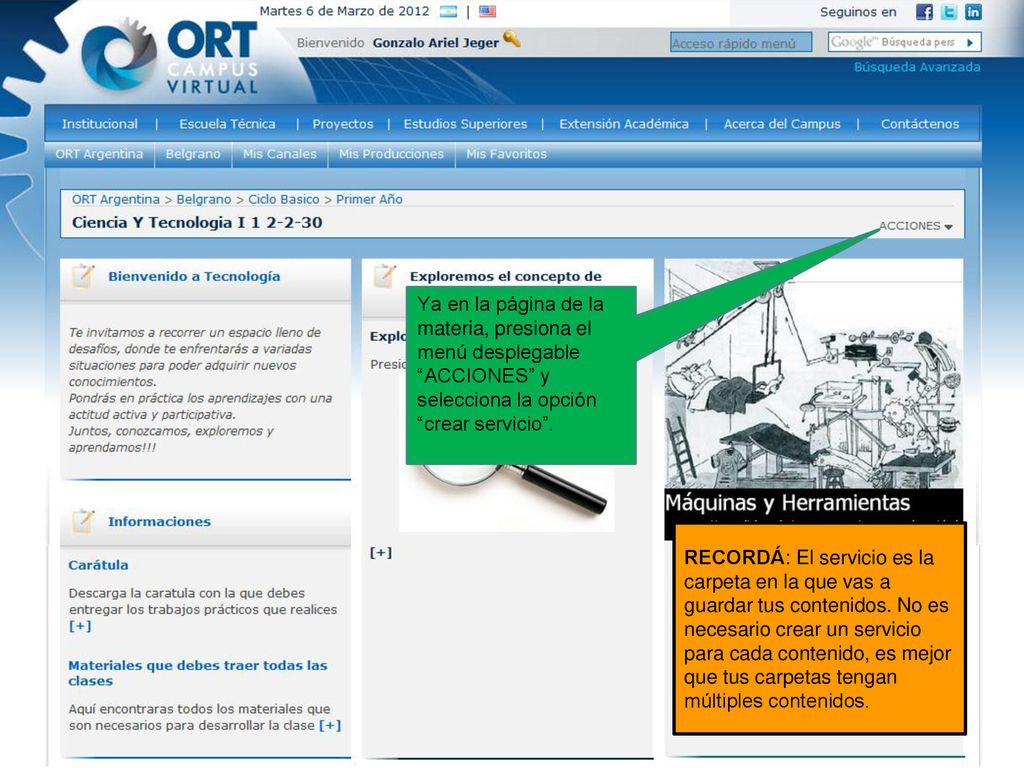Select the Belgrano tab

193,154
